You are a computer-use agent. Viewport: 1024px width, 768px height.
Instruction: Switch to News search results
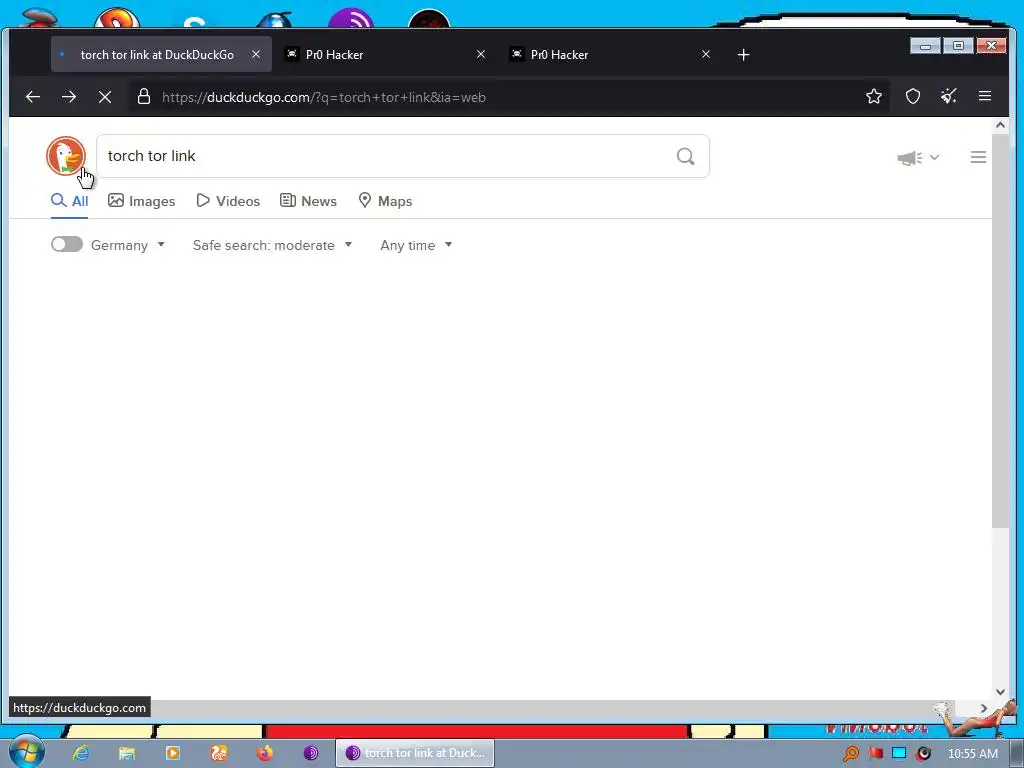(x=308, y=201)
